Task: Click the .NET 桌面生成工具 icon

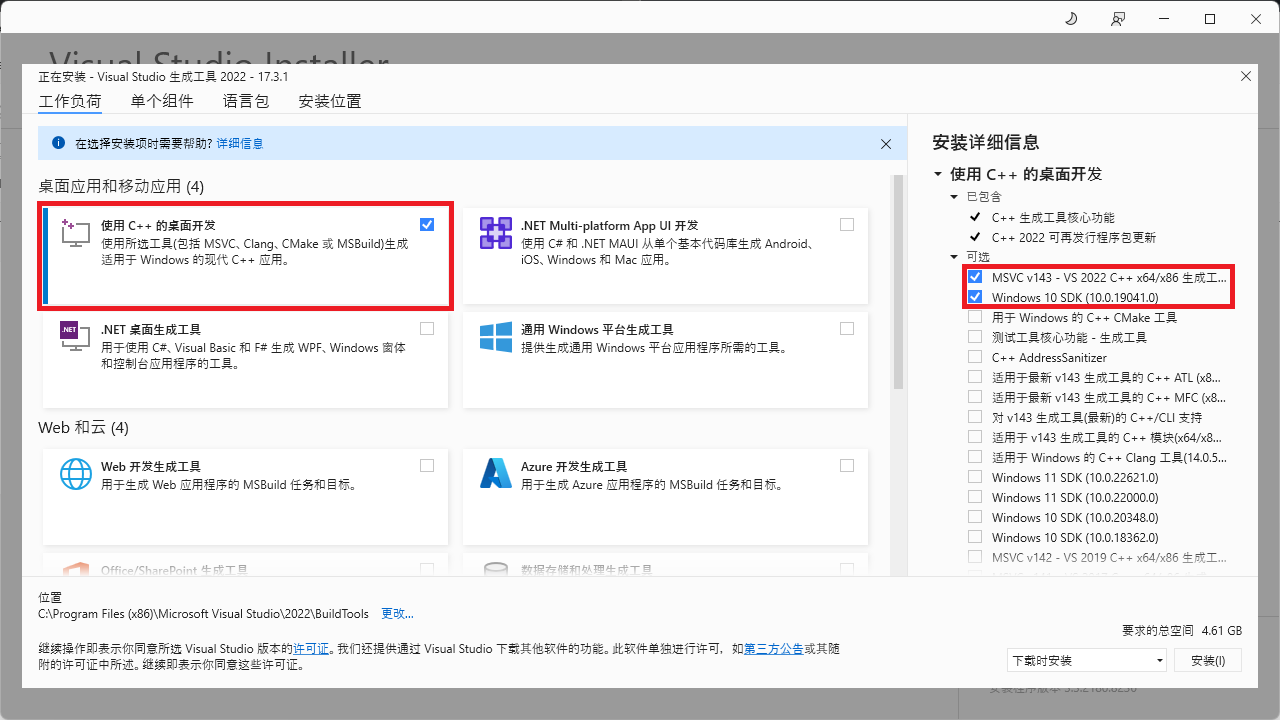Action: click(x=74, y=335)
